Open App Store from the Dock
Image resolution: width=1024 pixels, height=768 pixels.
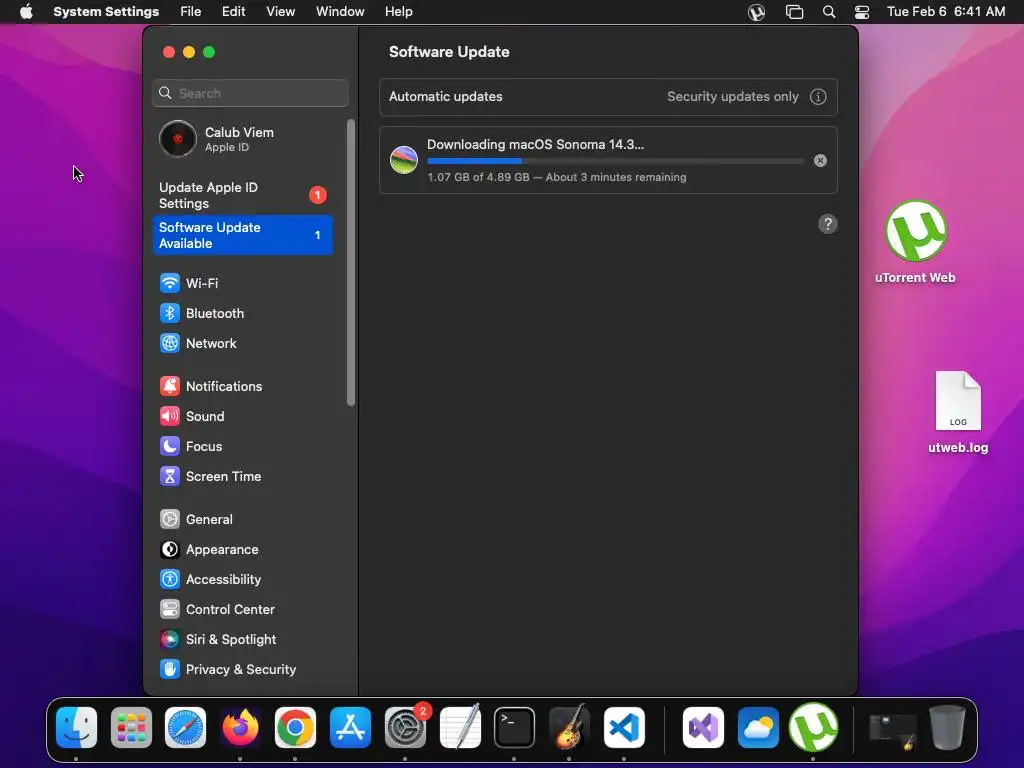[x=350, y=728]
